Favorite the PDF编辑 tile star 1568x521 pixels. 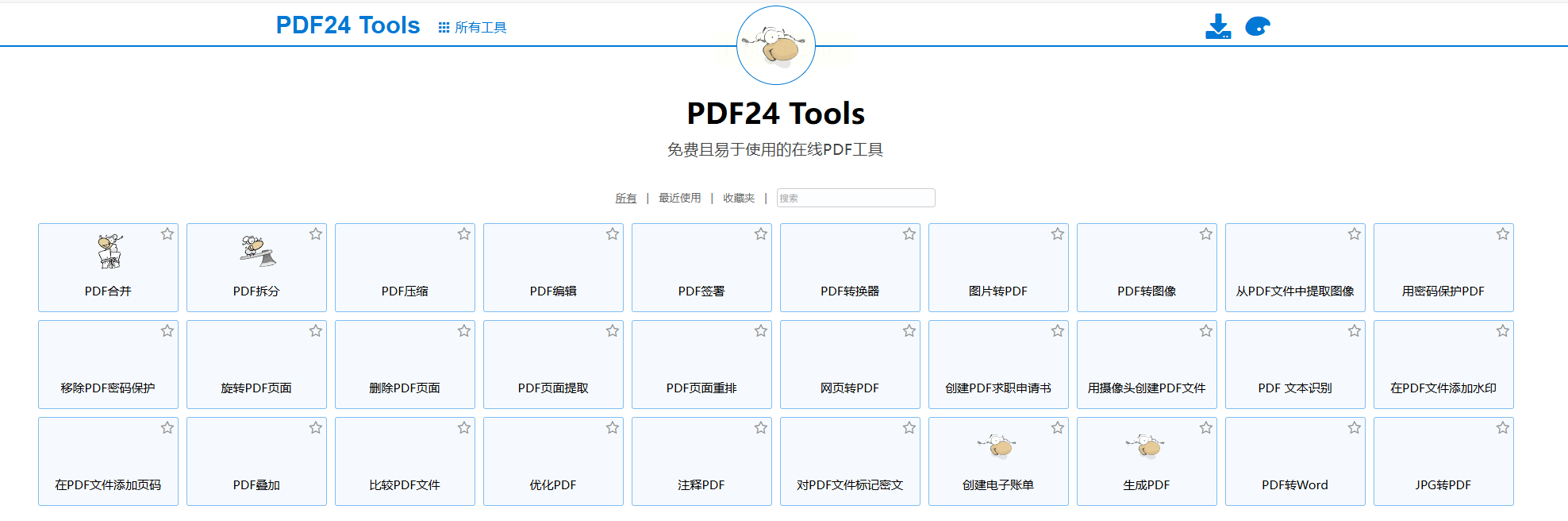pyautogui.click(x=613, y=234)
